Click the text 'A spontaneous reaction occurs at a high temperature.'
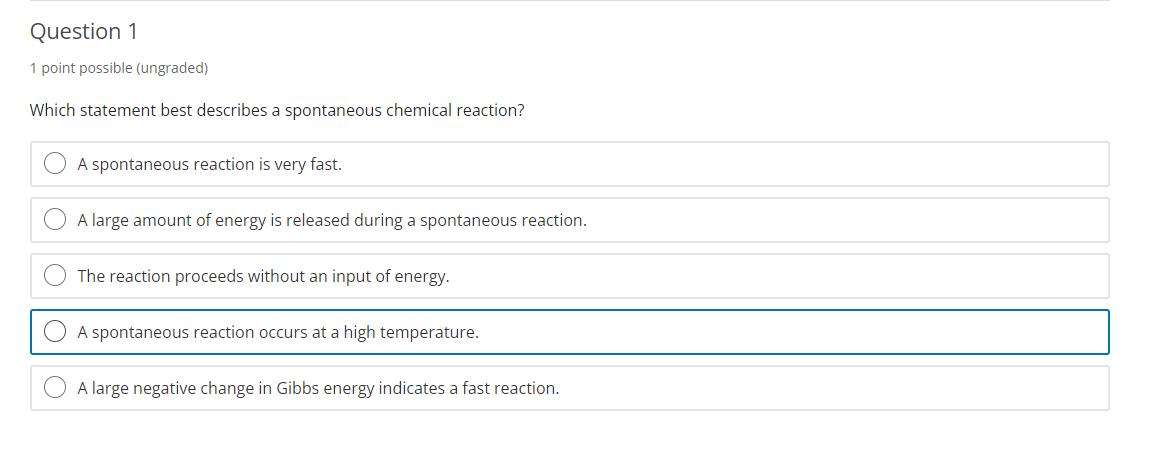This screenshot has height=459, width=1168. click(278, 332)
